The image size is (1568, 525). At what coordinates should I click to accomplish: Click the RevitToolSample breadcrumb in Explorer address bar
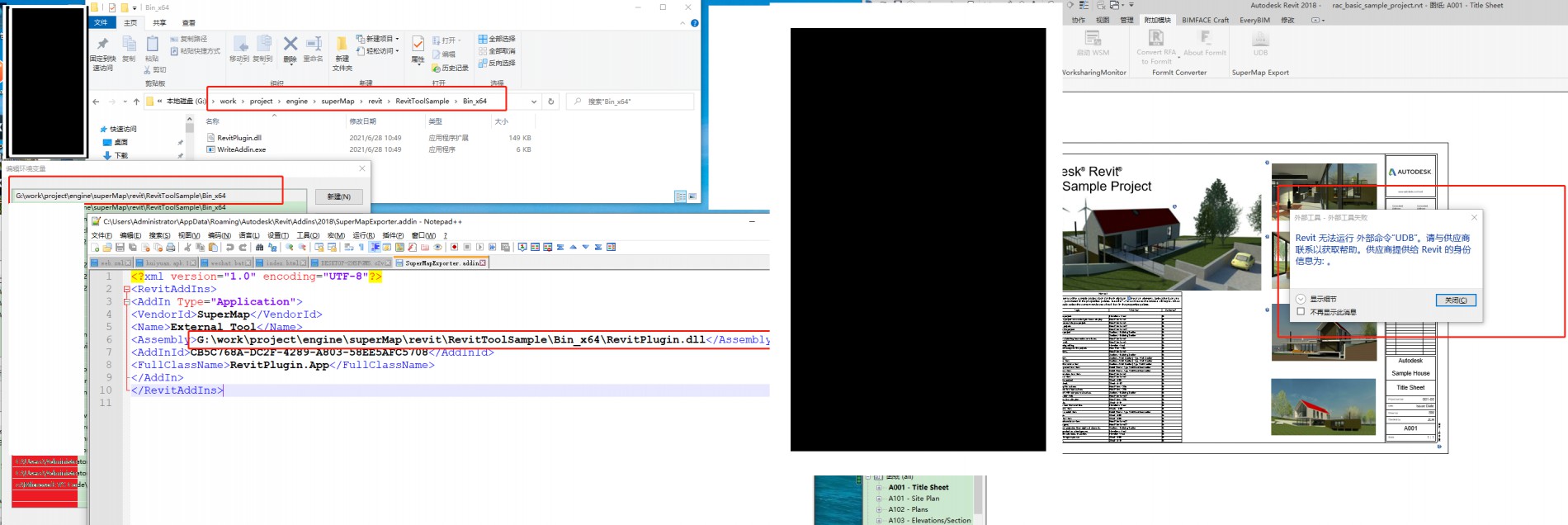[x=423, y=102]
